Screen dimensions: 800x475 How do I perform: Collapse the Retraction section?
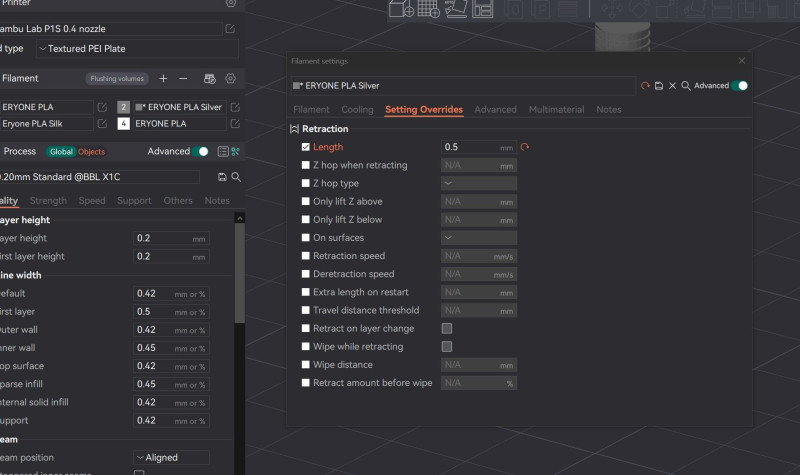(294, 129)
